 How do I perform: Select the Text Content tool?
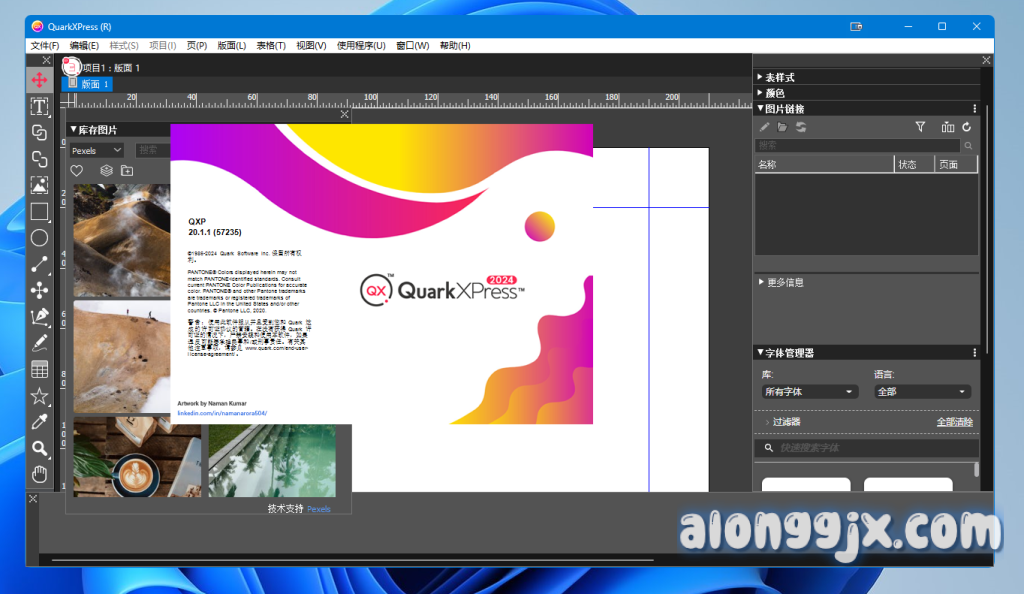tap(39, 106)
